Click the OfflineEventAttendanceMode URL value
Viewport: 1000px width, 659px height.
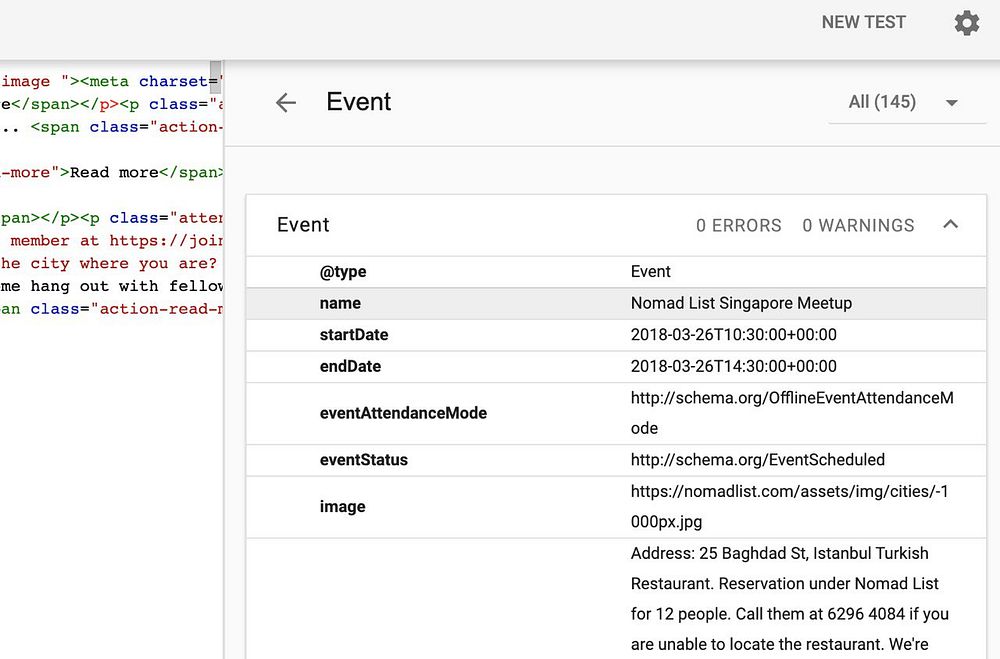click(792, 413)
